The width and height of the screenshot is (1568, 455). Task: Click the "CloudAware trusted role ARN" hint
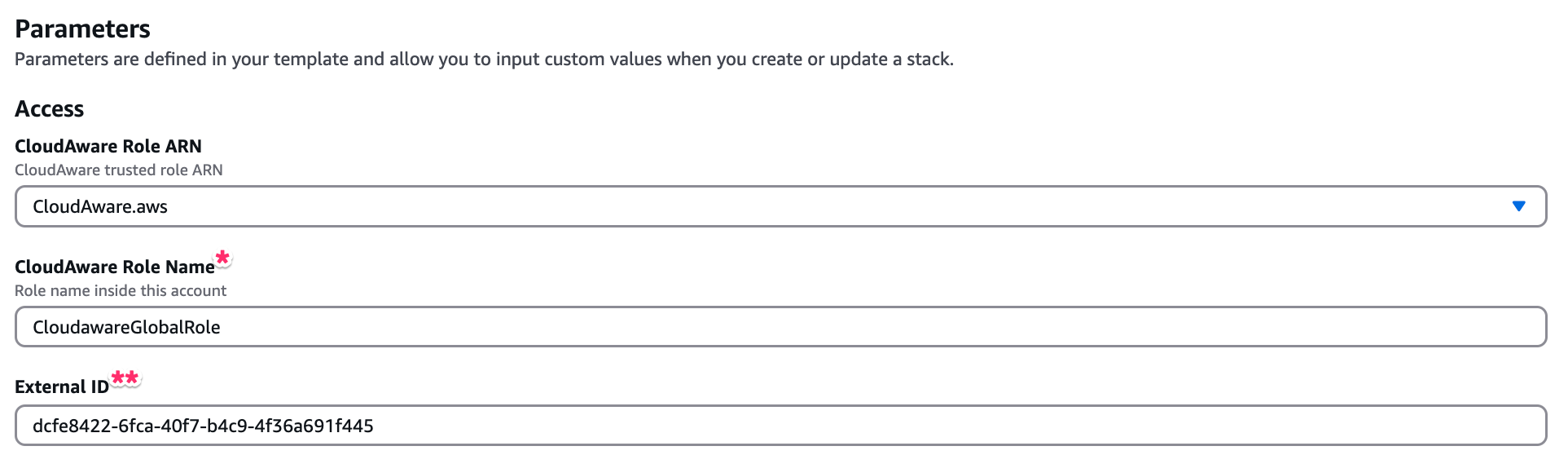[x=119, y=170]
